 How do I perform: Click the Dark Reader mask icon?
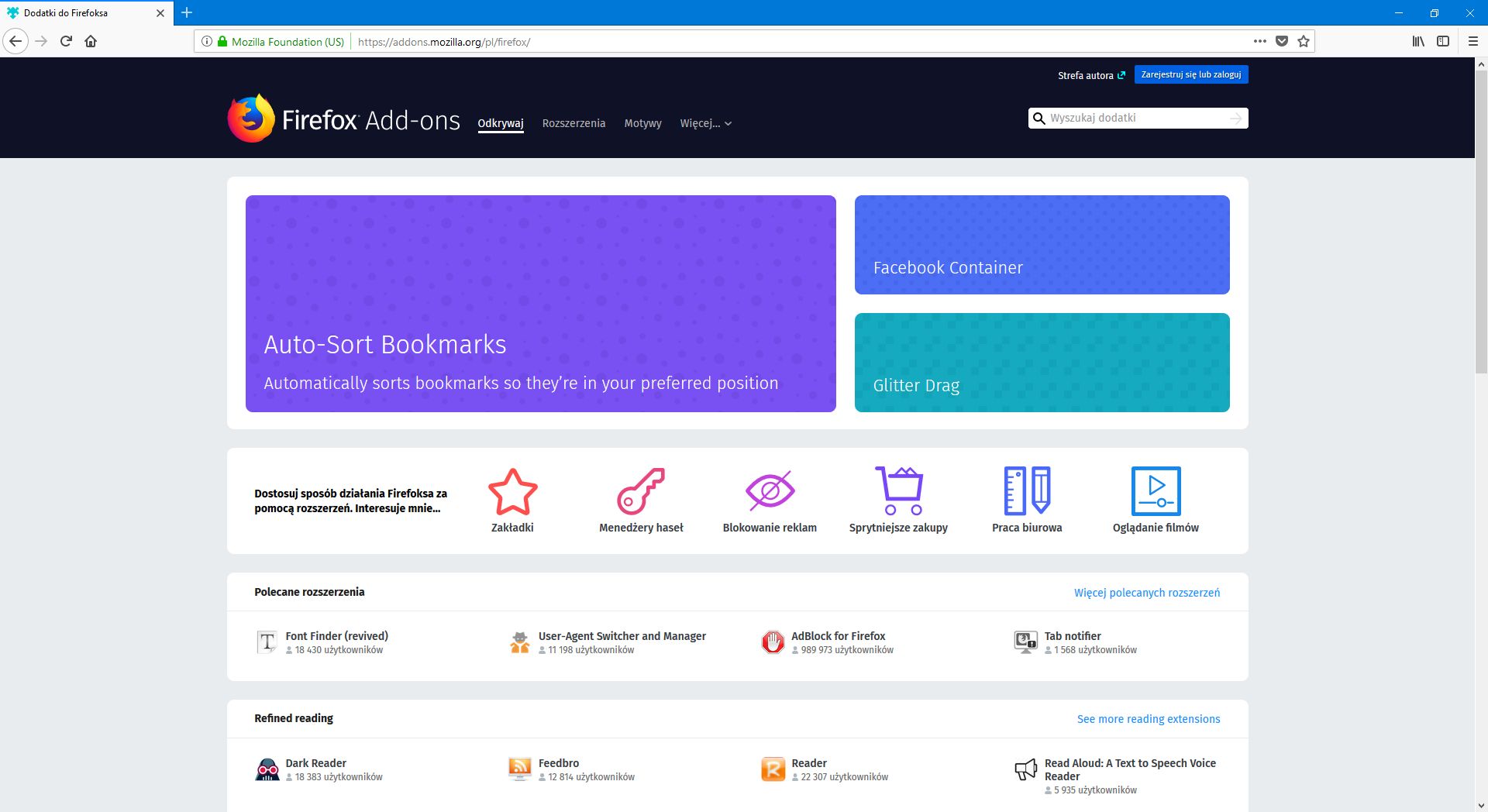pos(268,769)
